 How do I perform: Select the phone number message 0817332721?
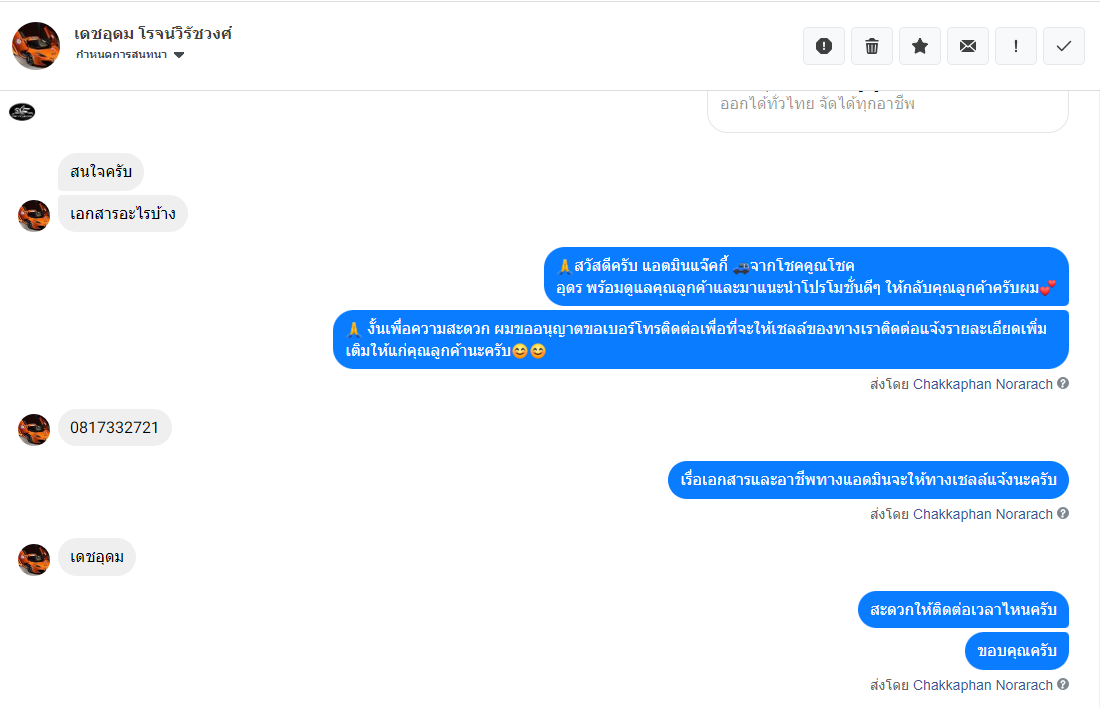click(114, 428)
